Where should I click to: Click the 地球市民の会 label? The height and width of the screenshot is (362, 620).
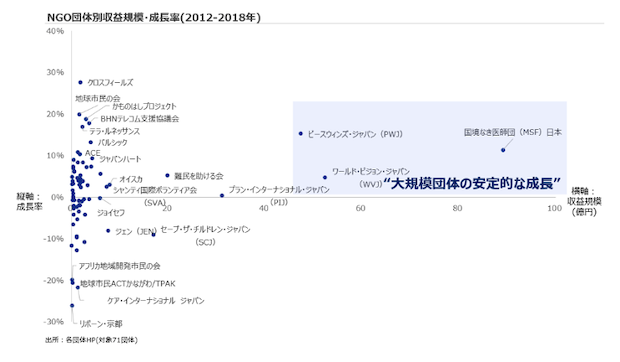[98, 98]
